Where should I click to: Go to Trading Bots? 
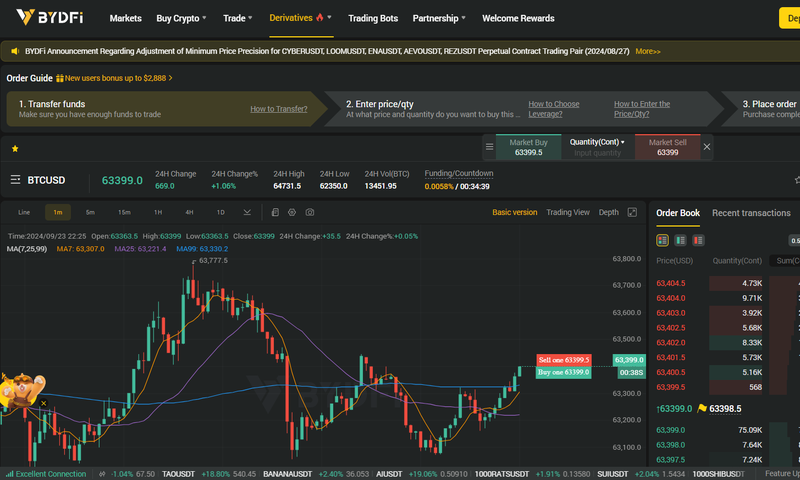coord(373,18)
